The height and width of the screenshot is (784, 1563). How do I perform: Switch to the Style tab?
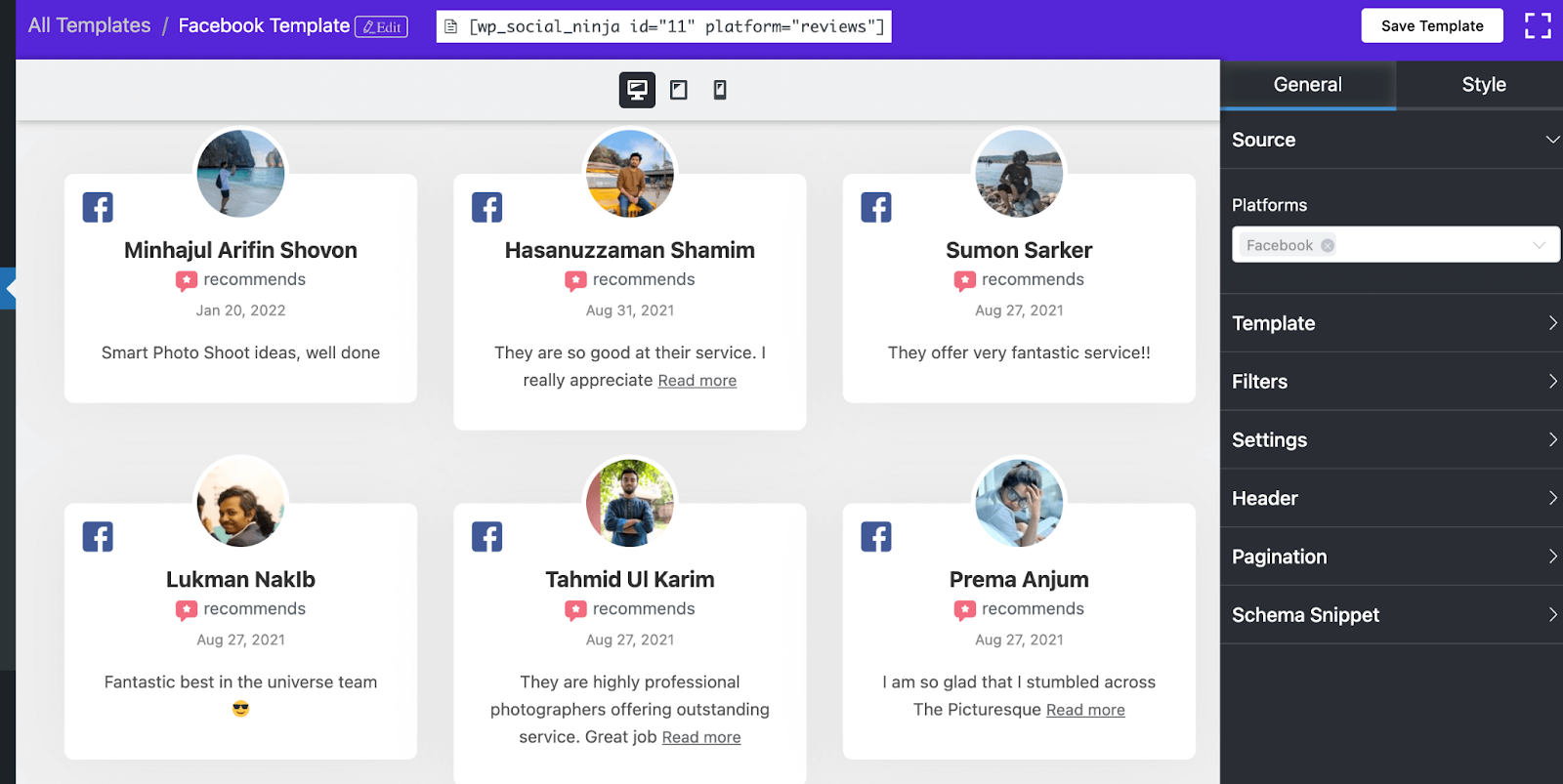(1483, 85)
